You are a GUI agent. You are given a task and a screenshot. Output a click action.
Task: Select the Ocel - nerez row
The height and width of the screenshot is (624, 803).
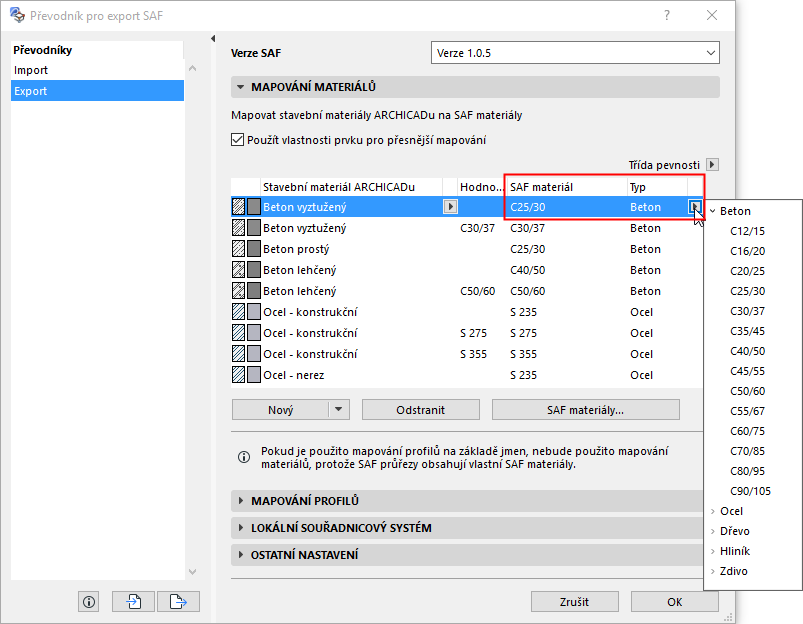tap(466, 375)
